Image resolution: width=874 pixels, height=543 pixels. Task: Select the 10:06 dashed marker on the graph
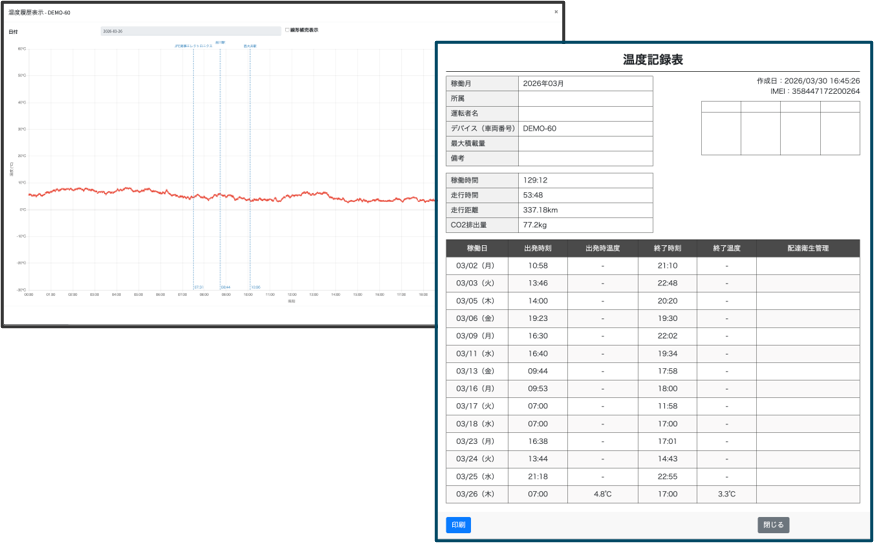pyautogui.click(x=250, y=167)
